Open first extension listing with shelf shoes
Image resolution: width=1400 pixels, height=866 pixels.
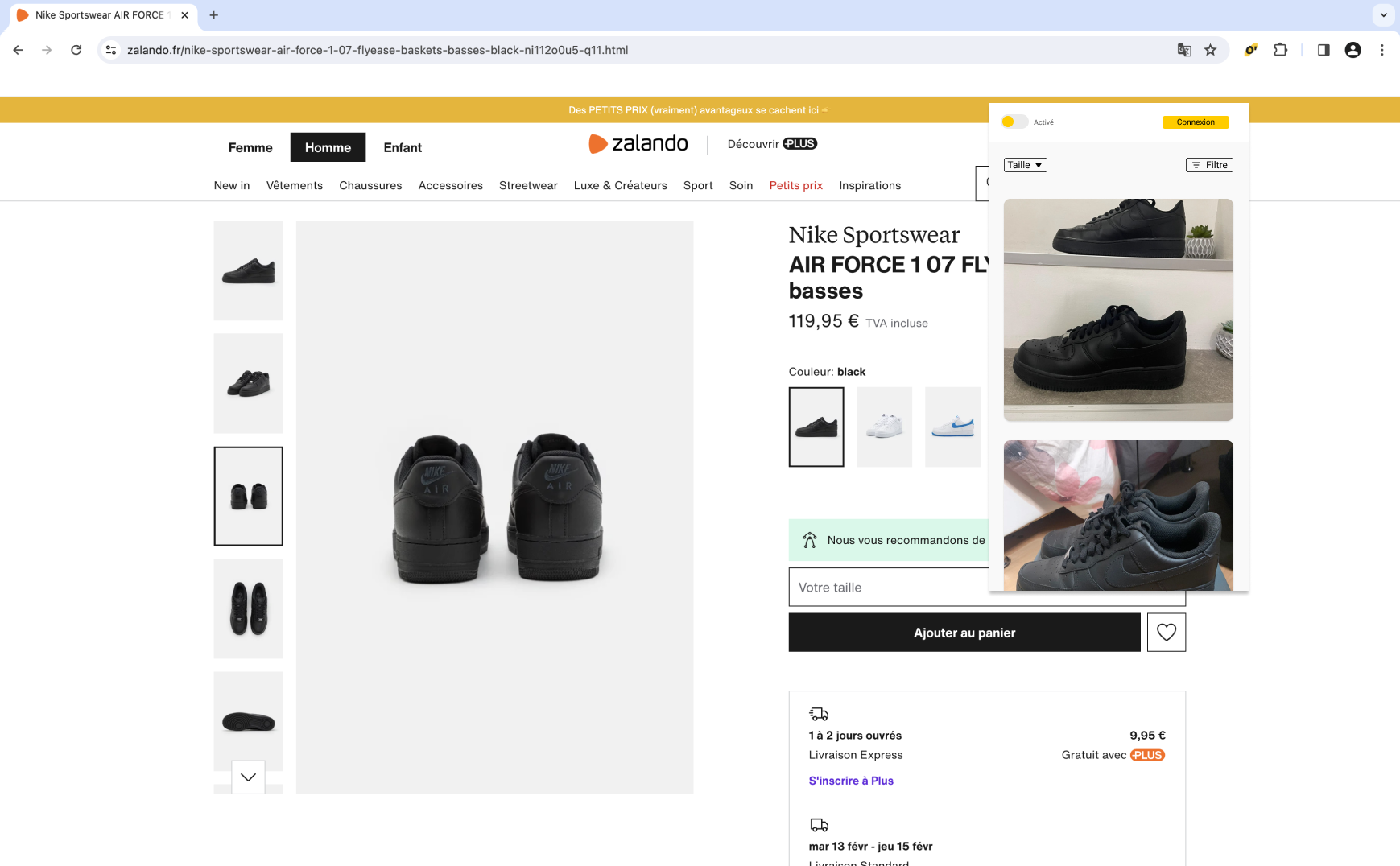[x=1118, y=310]
